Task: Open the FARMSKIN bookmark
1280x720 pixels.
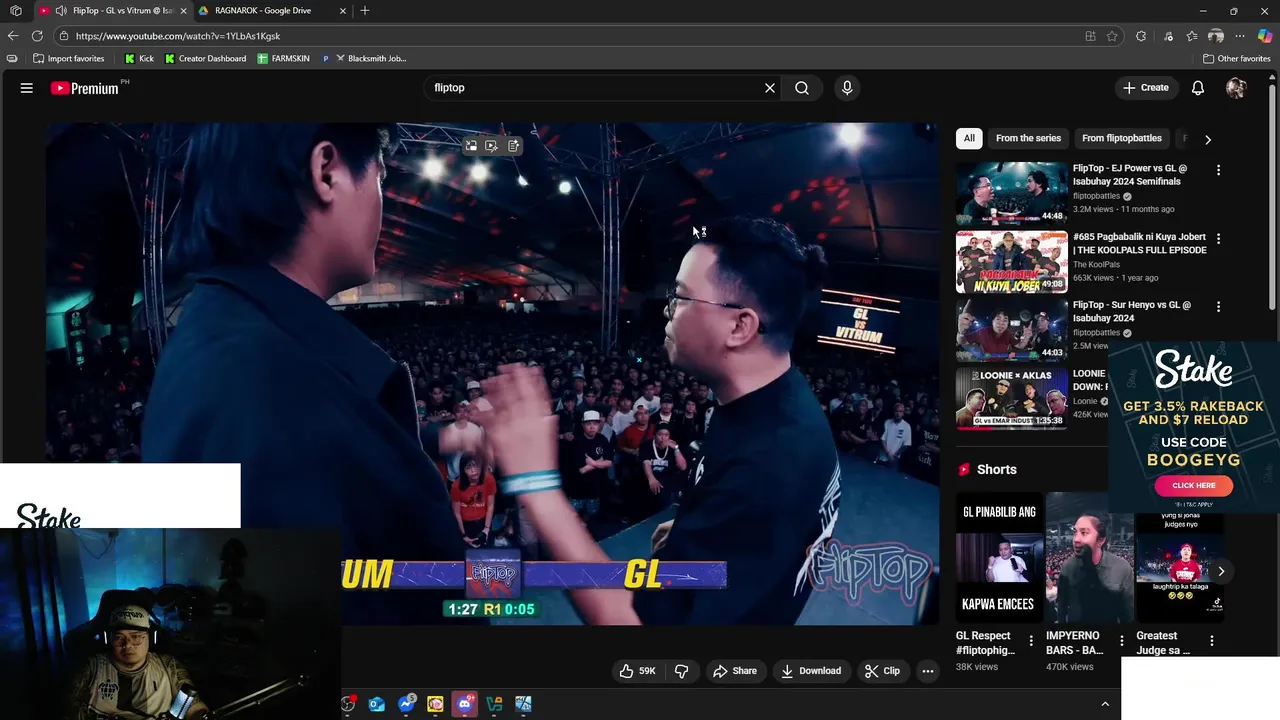Action: [283, 59]
